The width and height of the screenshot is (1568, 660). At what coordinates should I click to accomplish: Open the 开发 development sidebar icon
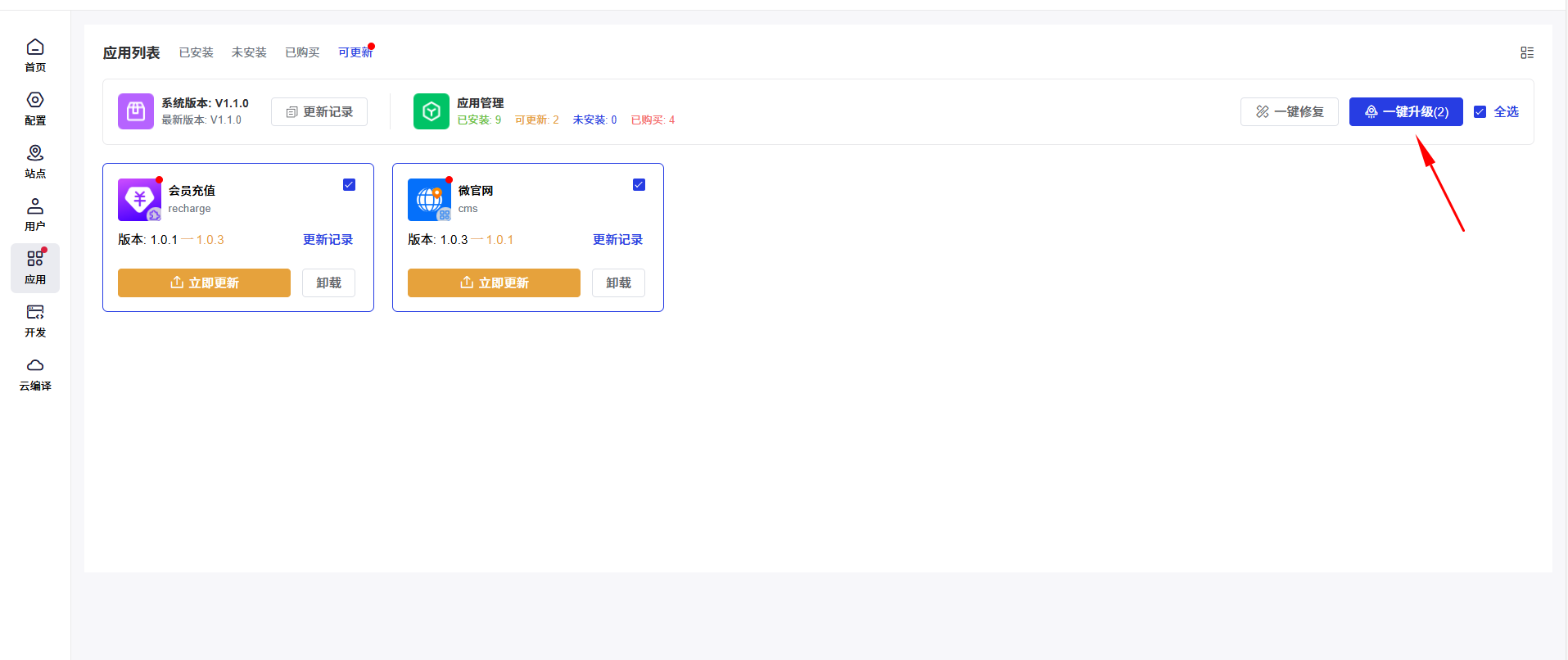click(35, 313)
